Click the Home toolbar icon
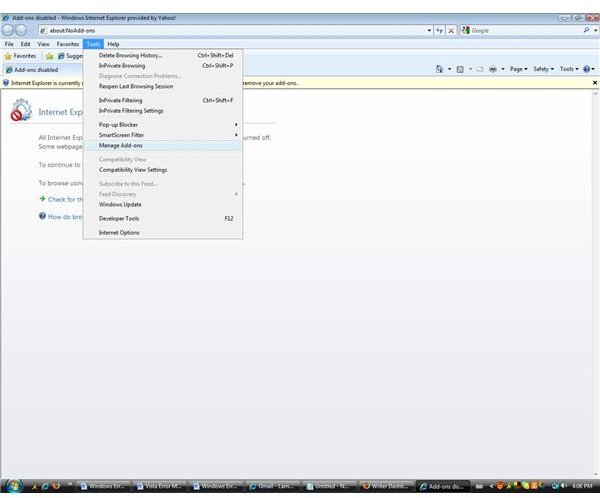This screenshot has height=498, width=600. click(x=439, y=69)
